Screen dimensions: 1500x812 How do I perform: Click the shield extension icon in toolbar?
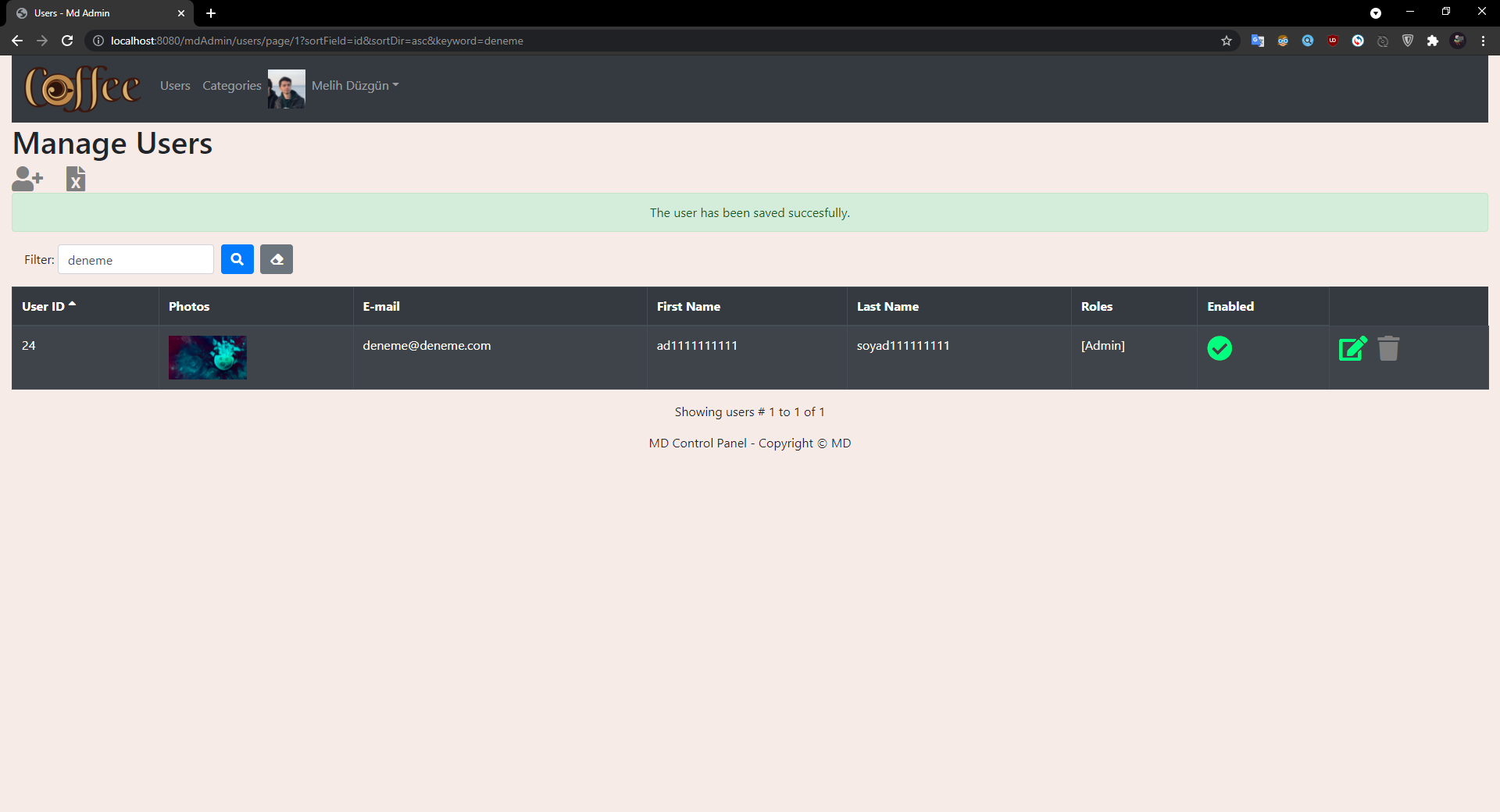(1408, 41)
